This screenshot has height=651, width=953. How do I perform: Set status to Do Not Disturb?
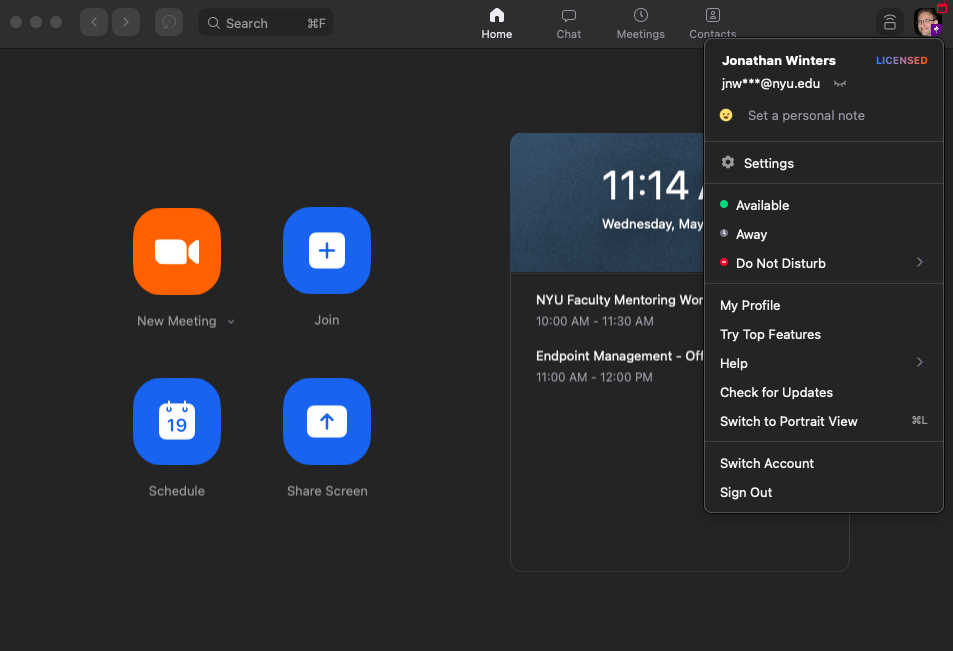click(x=824, y=263)
